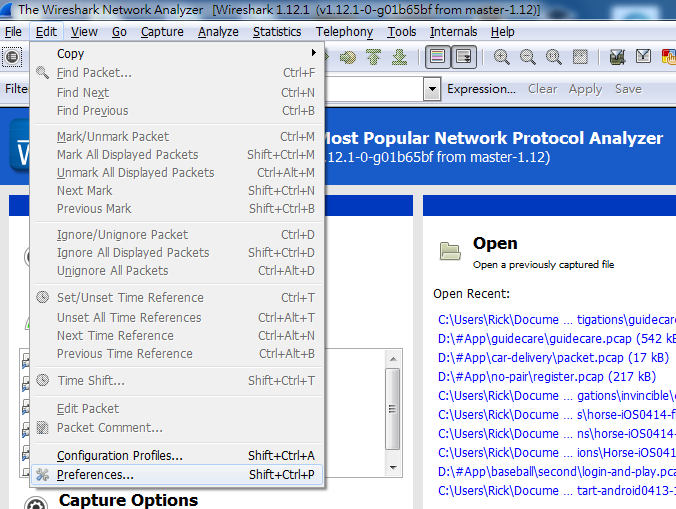Open recent file ending tart-android0413

click(x=557, y=490)
